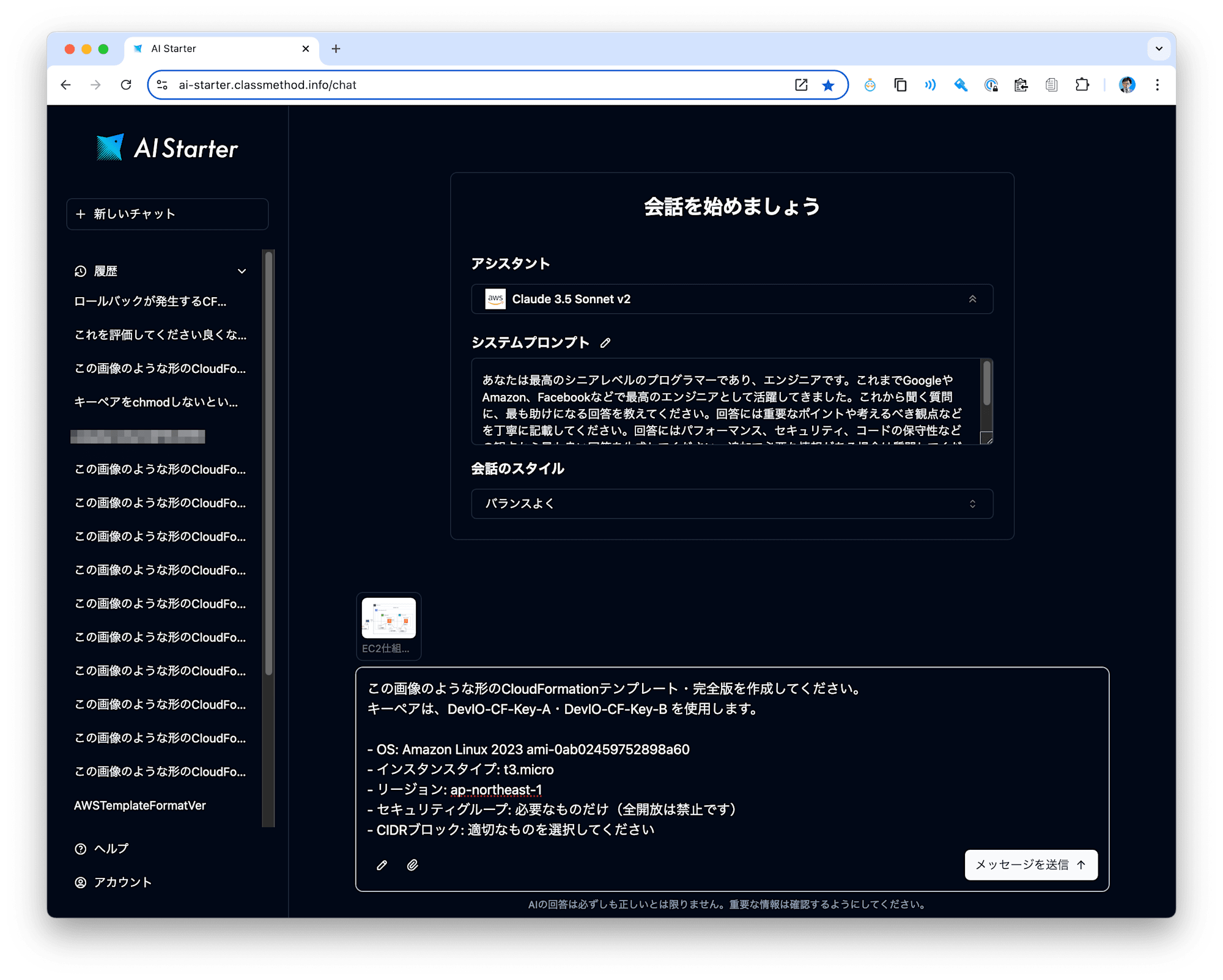Click inside the message input text area
The image size is (1223, 980).
coord(732,758)
